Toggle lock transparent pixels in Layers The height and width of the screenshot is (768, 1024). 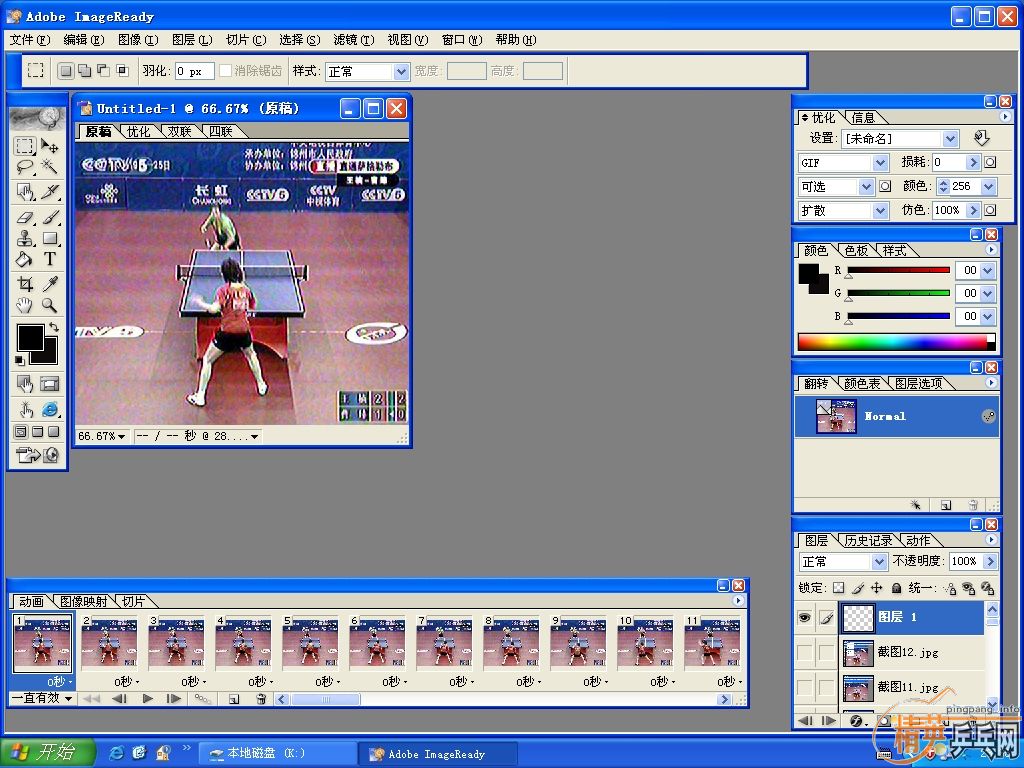pyautogui.click(x=839, y=588)
